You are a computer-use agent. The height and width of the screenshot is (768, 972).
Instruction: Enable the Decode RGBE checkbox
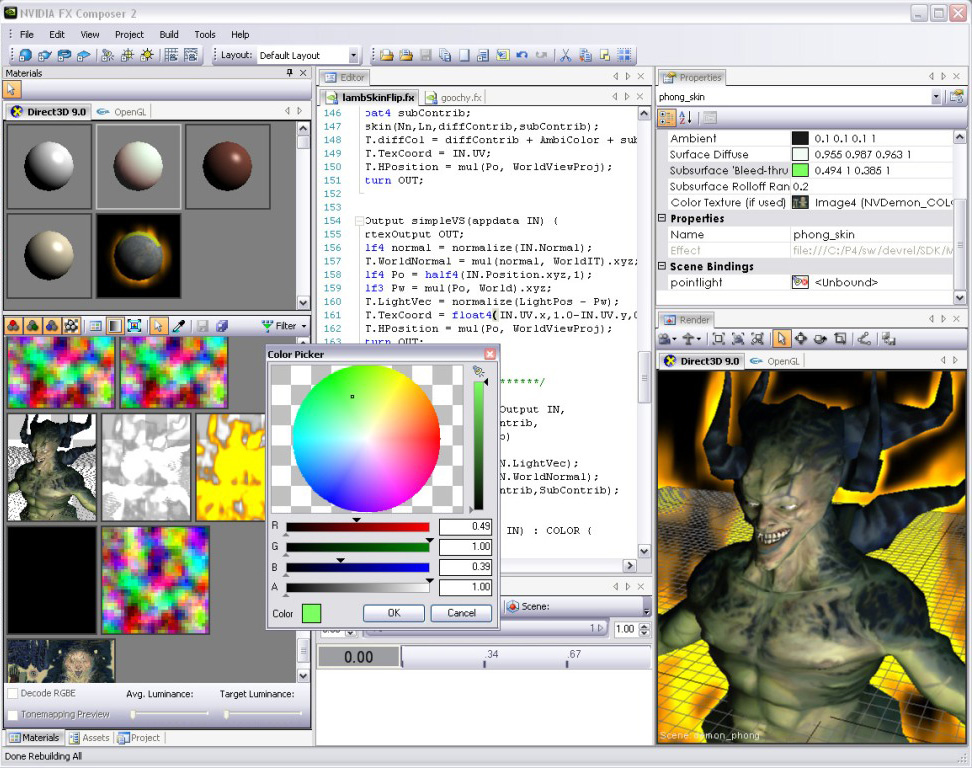(x=13, y=693)
